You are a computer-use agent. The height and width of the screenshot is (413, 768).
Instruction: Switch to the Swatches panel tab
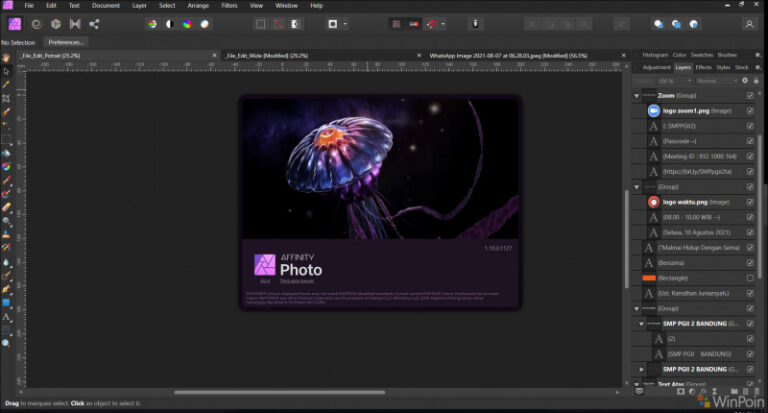point(702,55)
